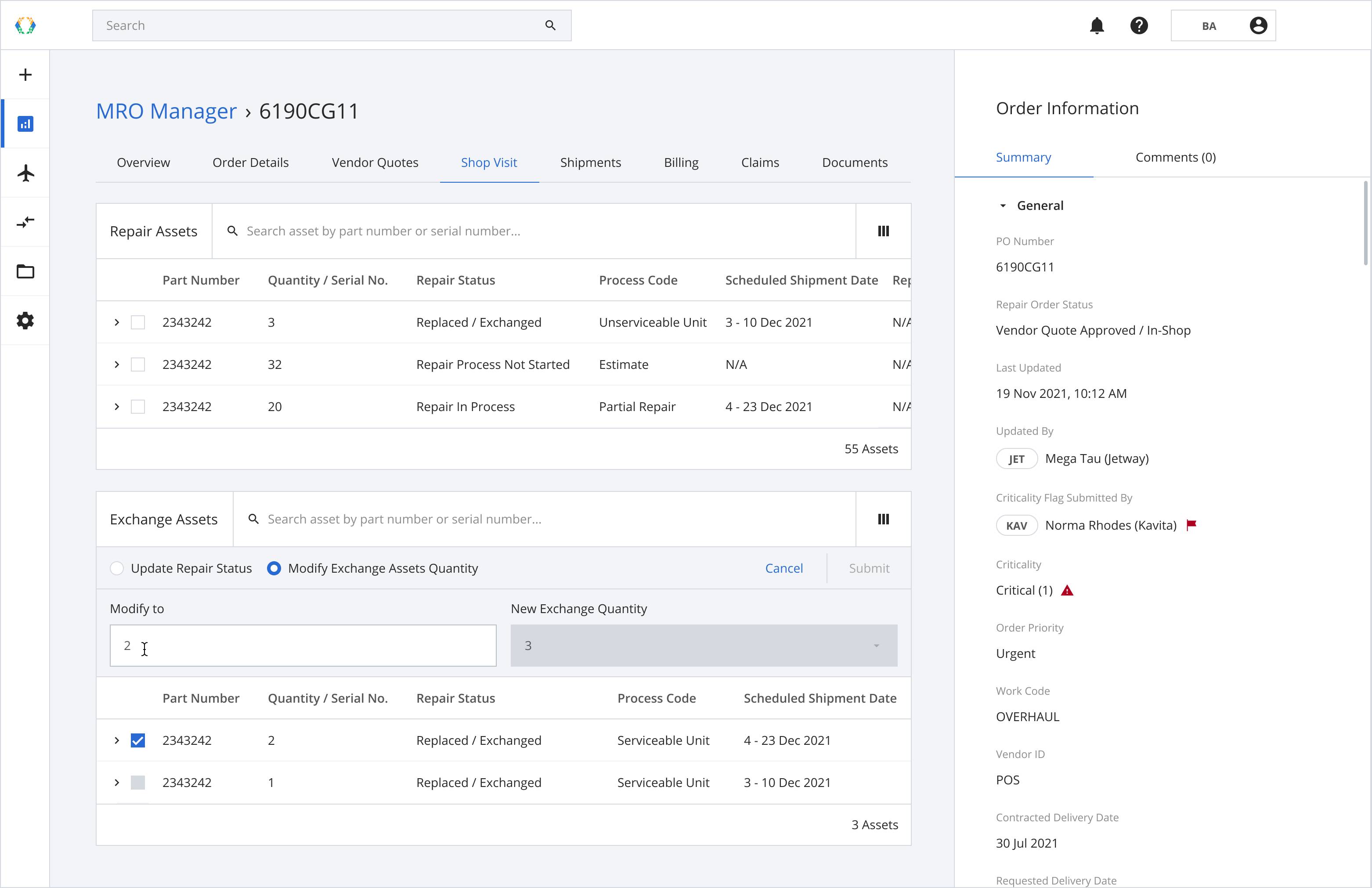Open the Documents tab
This screenshot has width=1372, height=888.
pyautogui.click(x=854, y=162)
